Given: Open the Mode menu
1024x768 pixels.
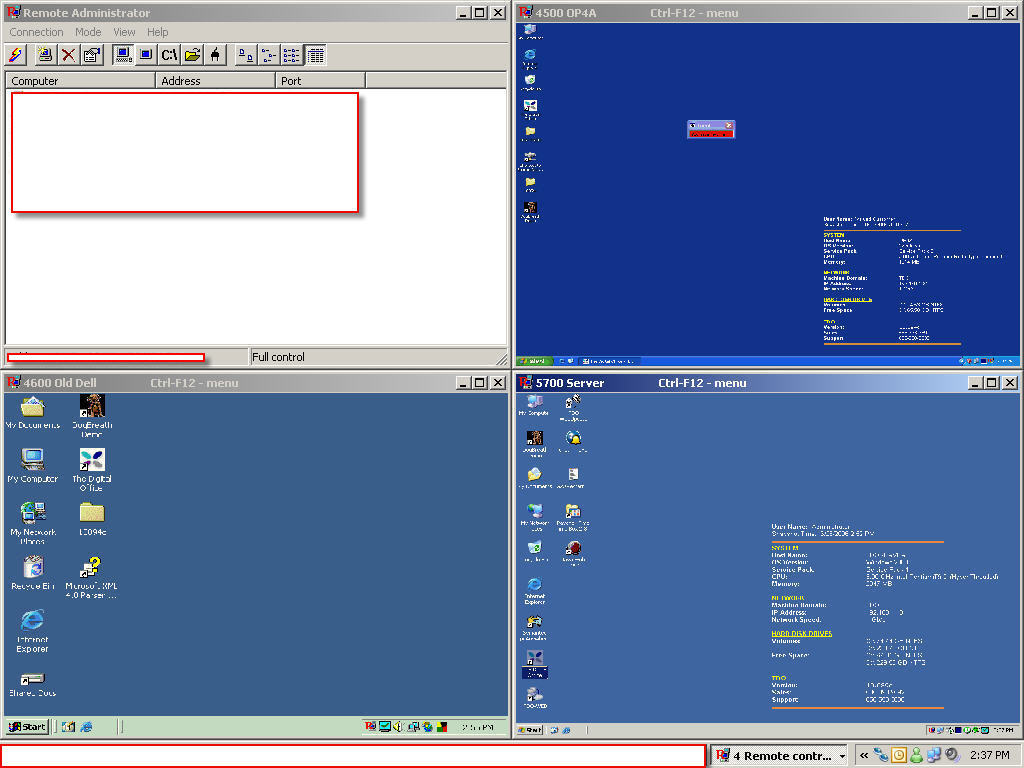Looking at the screenshot, I should [x=88, y=32].
